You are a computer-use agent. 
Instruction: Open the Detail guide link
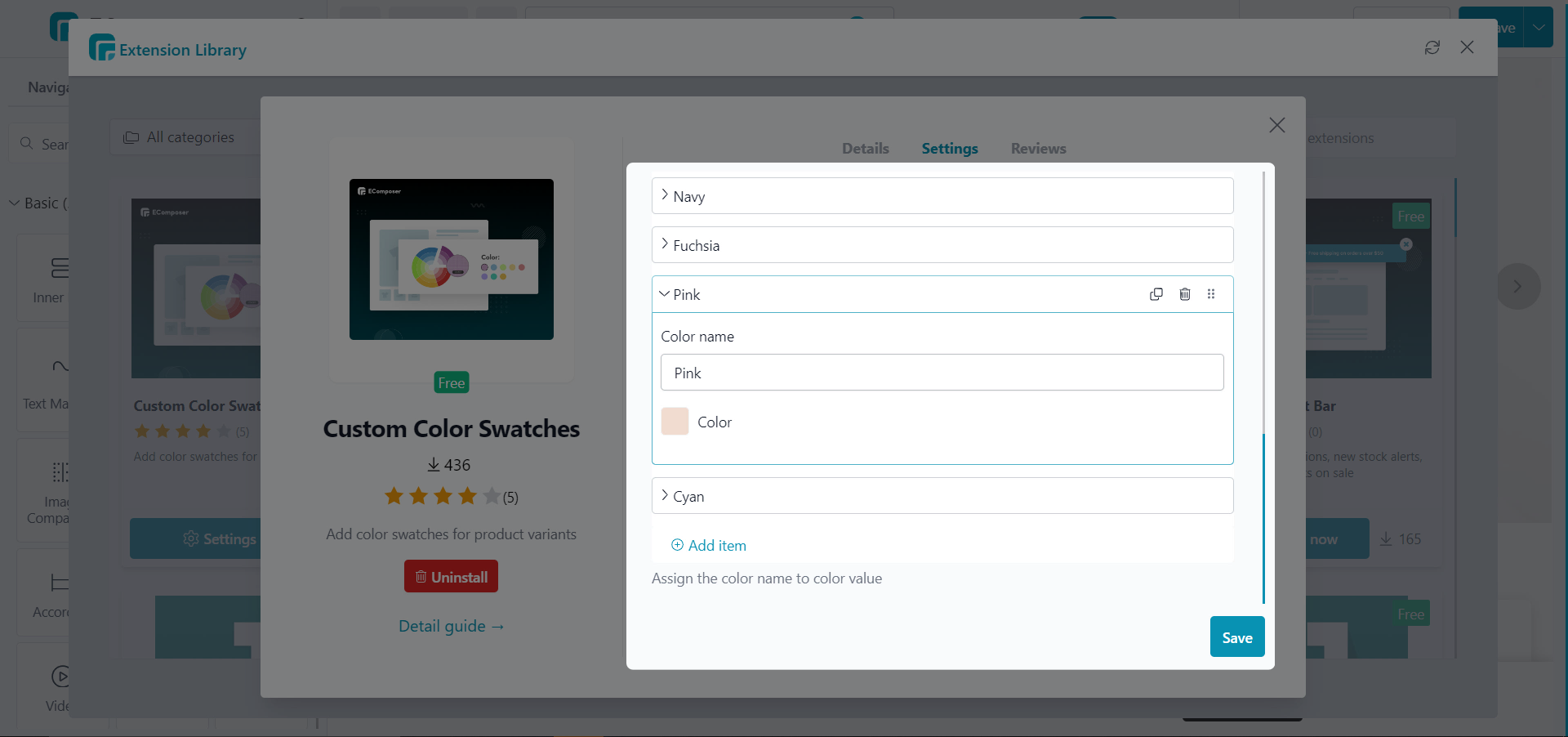(x=451, y=626)
